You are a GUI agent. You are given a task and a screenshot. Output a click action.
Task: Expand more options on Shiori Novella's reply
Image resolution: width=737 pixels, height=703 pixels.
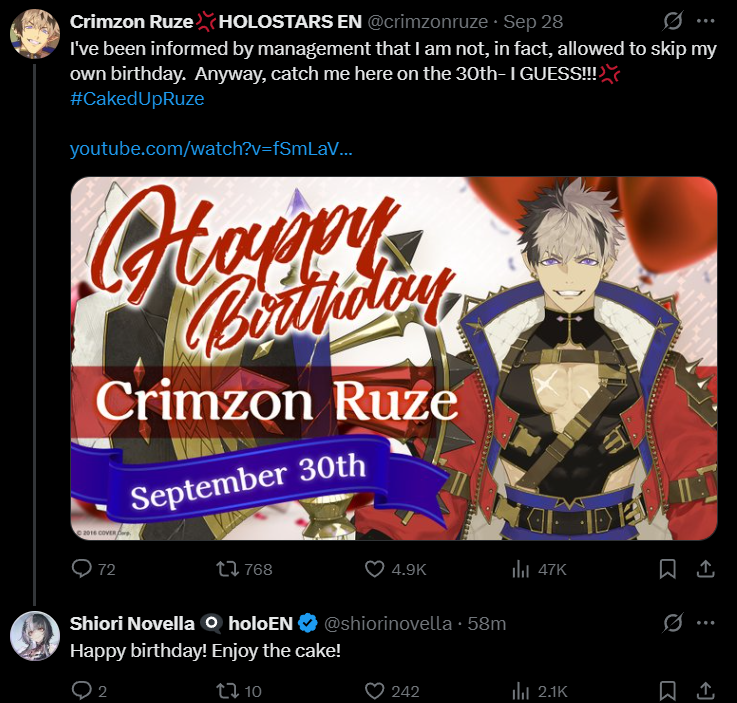(706, 623)
